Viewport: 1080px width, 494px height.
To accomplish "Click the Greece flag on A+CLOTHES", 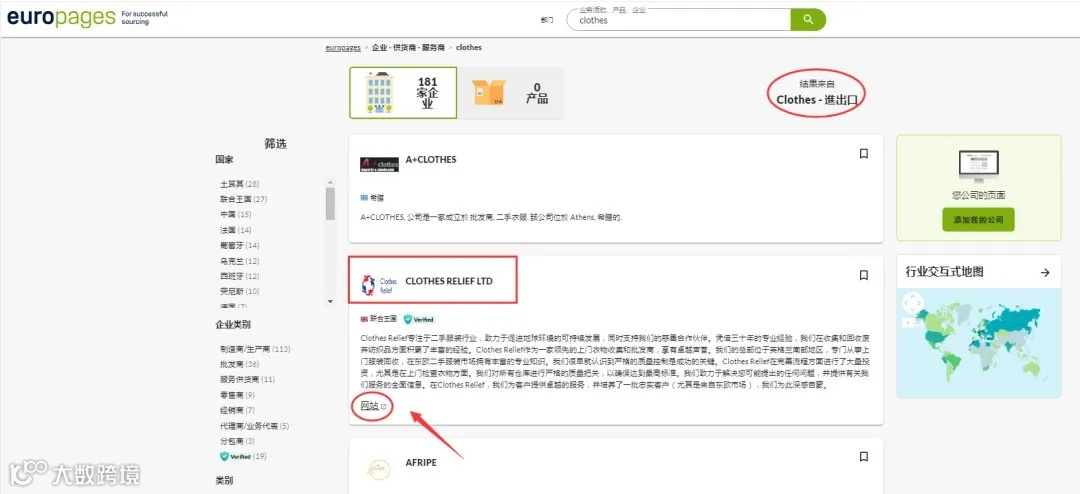I will pyautogui.click(x=364, y=198).
